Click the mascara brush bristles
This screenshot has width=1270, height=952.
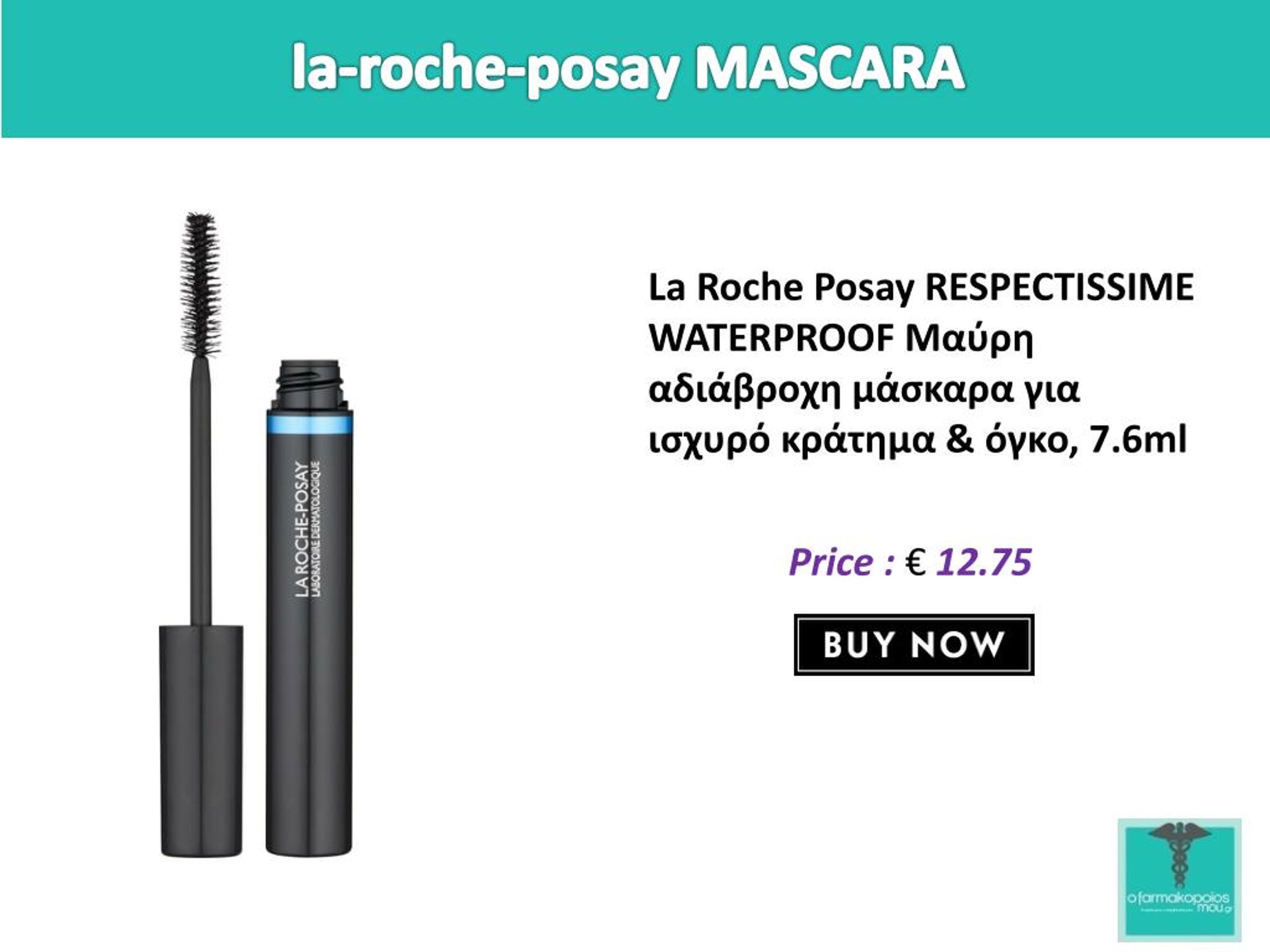coord(200,284)
